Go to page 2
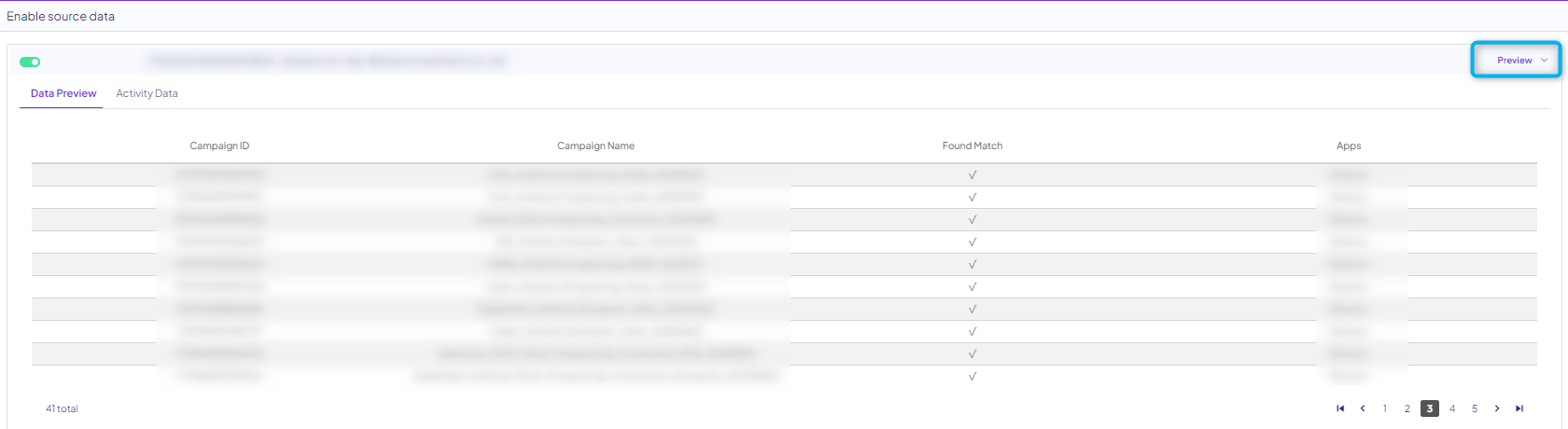The width and height of the screenshot is (1568, 429). click(1407, 408)
